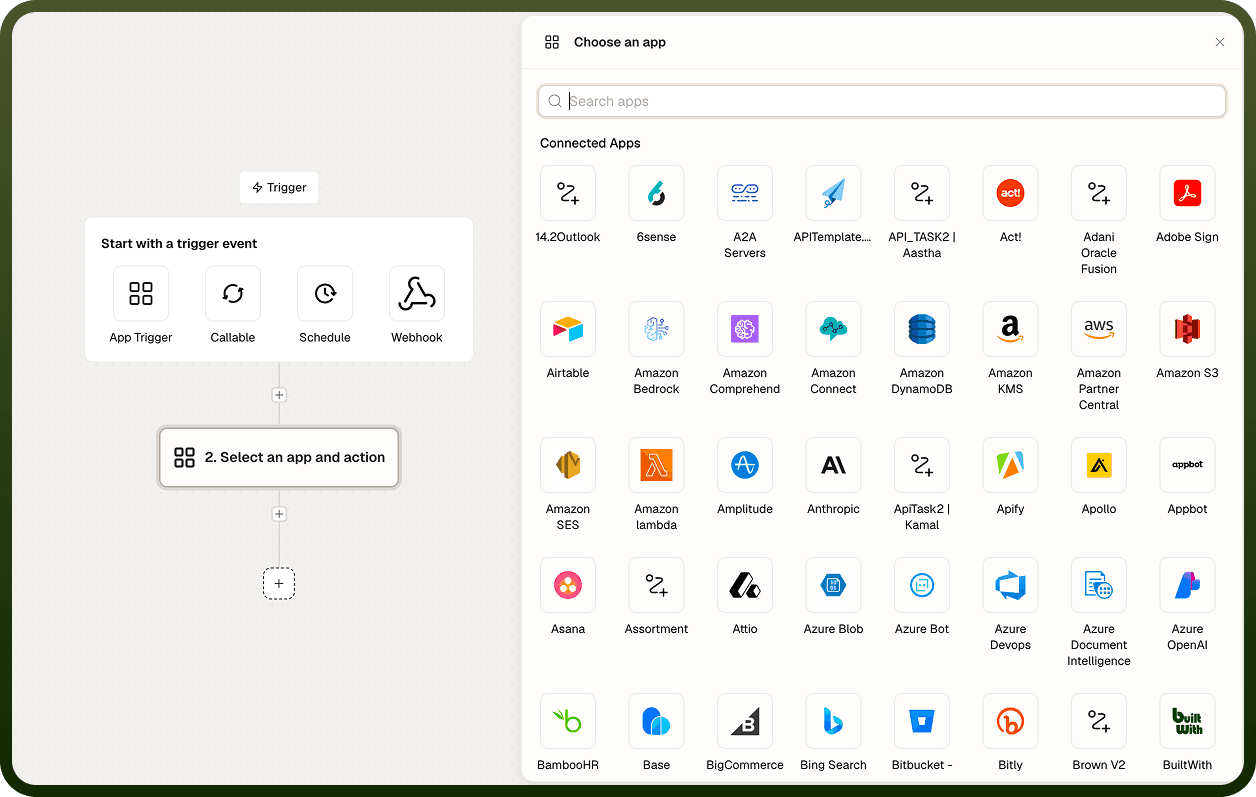The width and height of the screenshot is (1256, 797).
Task: Click the Trigger label button
Action: point(279,187)
